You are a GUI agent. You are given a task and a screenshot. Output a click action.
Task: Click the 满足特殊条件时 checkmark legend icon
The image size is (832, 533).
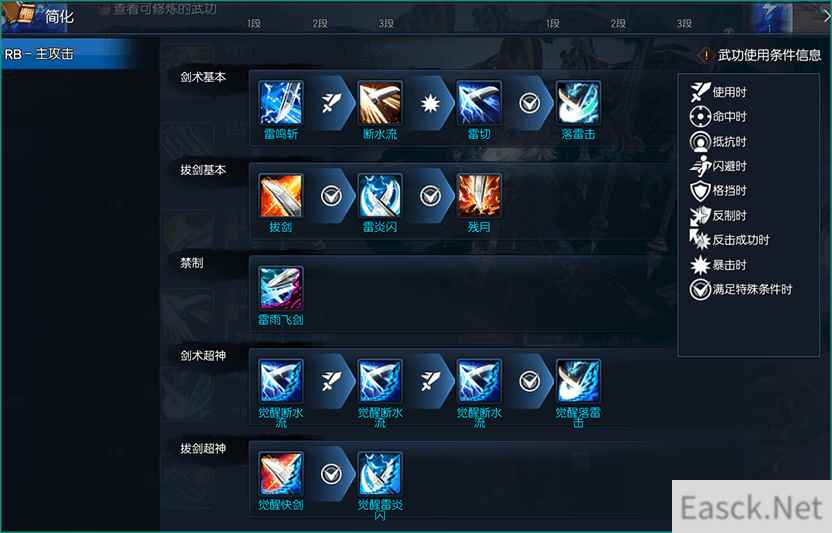700,289
